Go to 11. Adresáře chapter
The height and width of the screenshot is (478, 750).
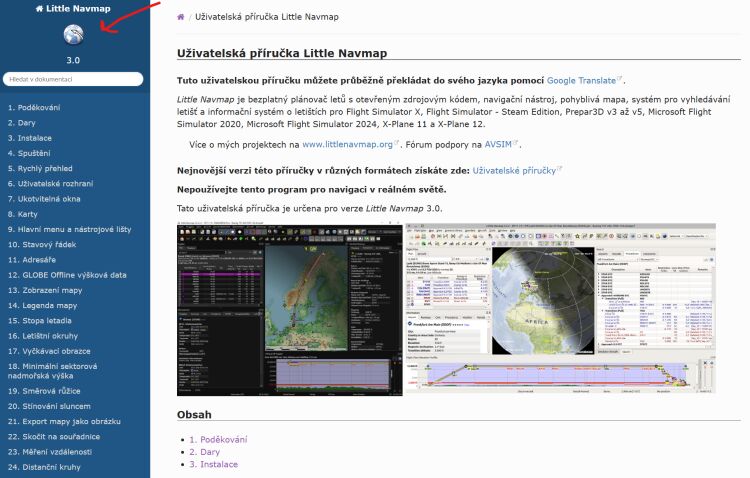32,260
